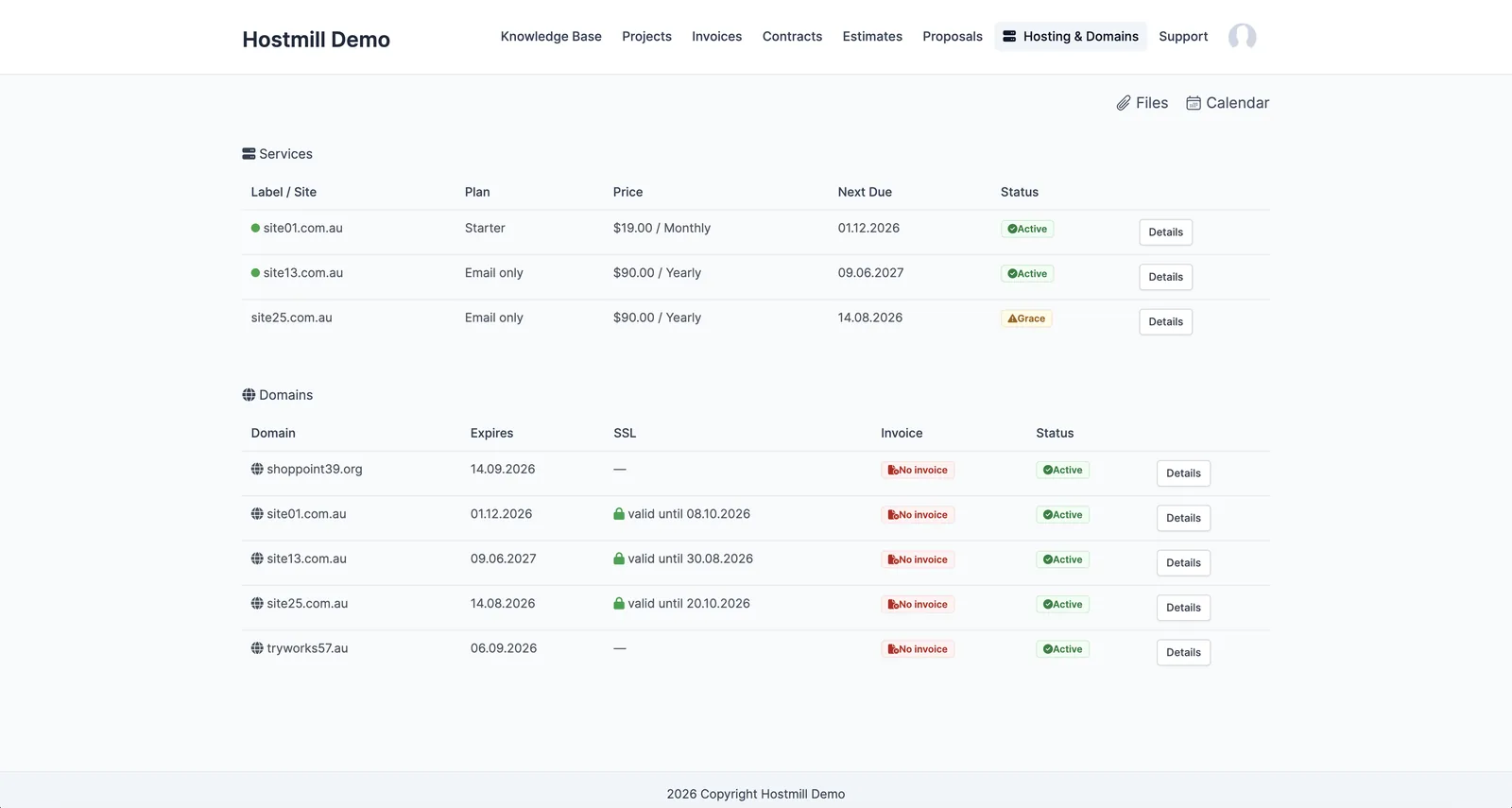The width and height of the screenshot is (1512, 808).
Task: Open Details for site01.com.au service
Action: (x=1165, y=232)
